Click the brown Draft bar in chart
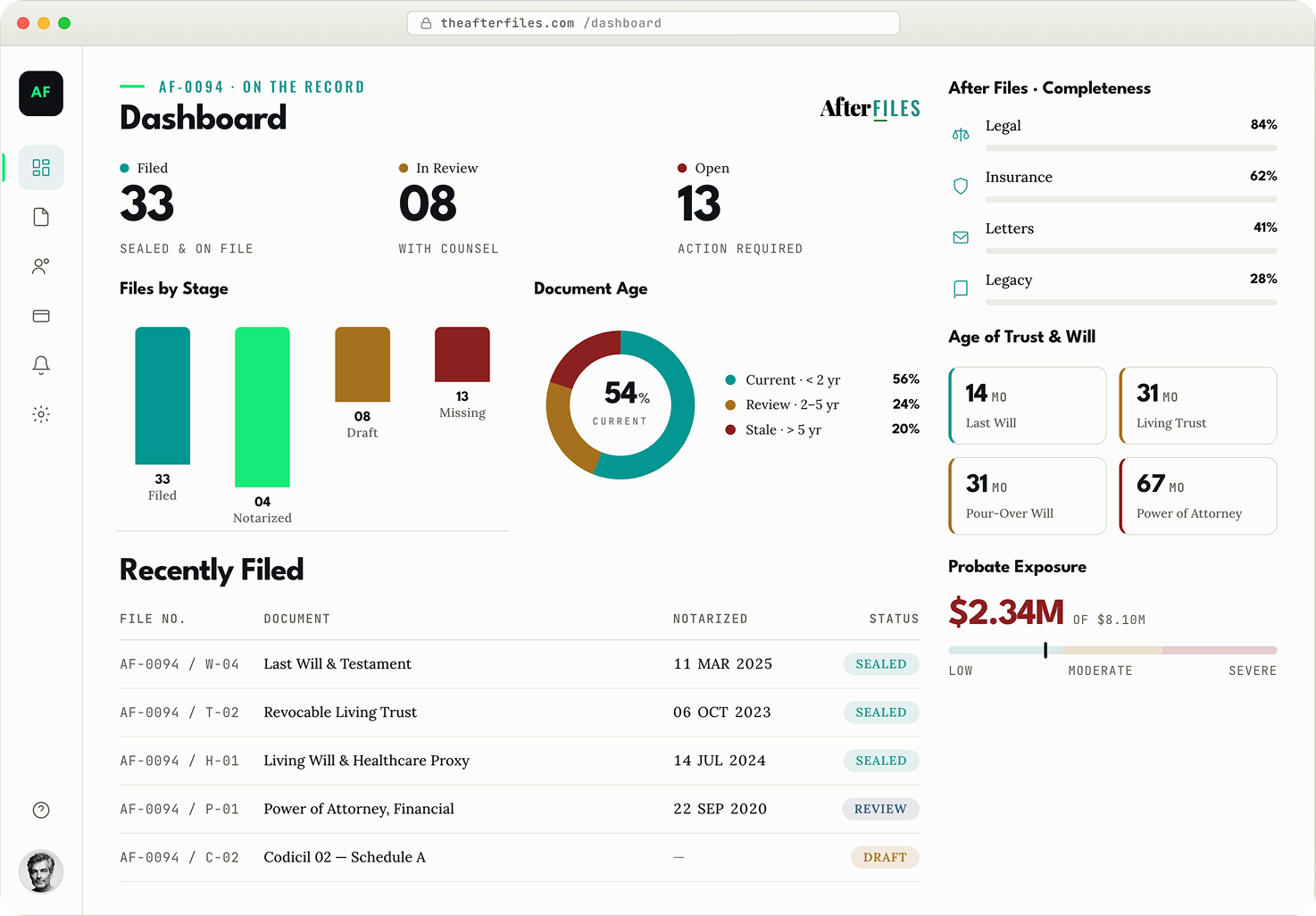 [362, 364]
